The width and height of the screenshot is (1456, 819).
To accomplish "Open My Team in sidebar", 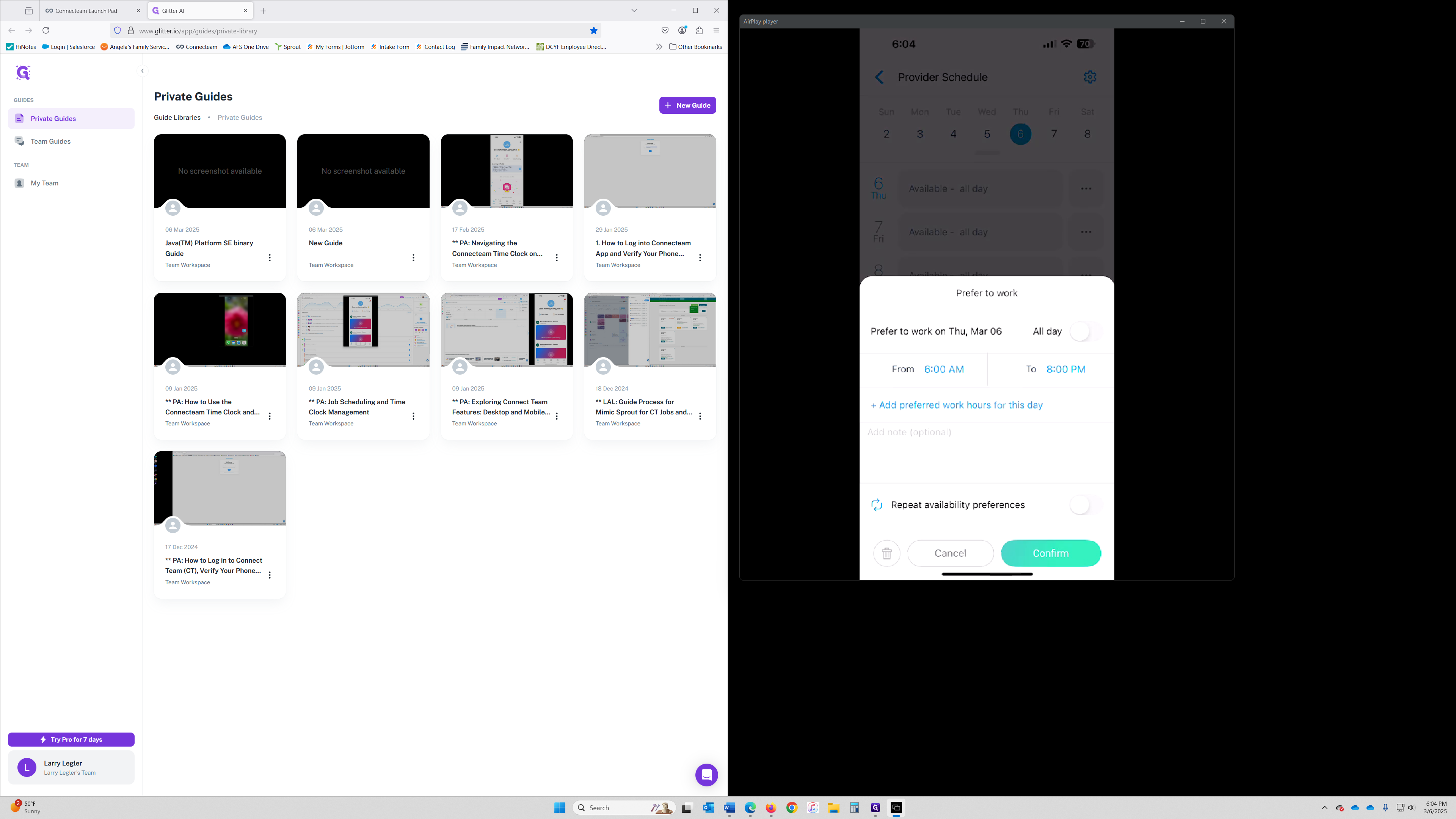I will coord(71,183).
